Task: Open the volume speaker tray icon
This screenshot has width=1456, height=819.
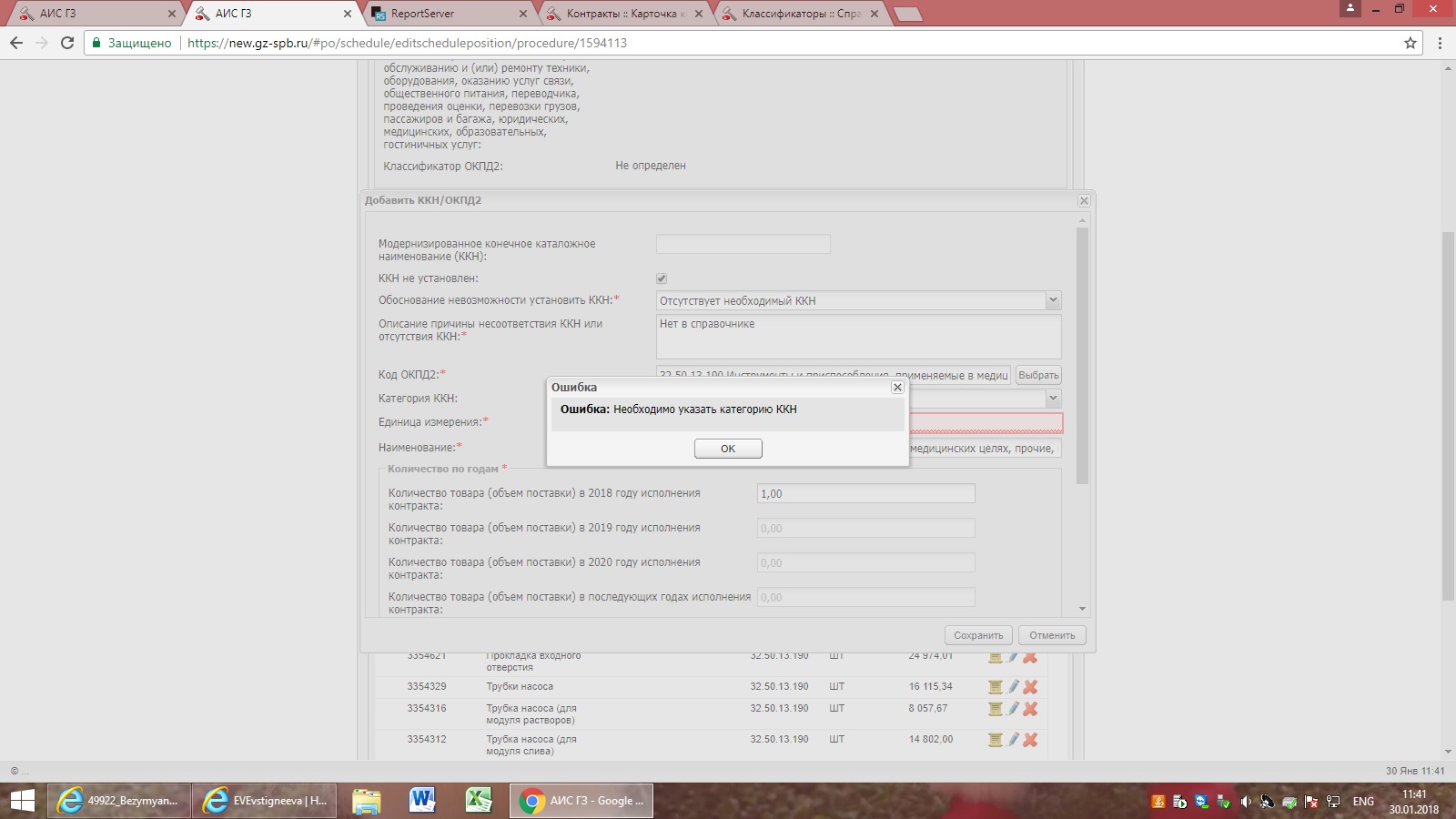Action: click(x=1246, y=802)
